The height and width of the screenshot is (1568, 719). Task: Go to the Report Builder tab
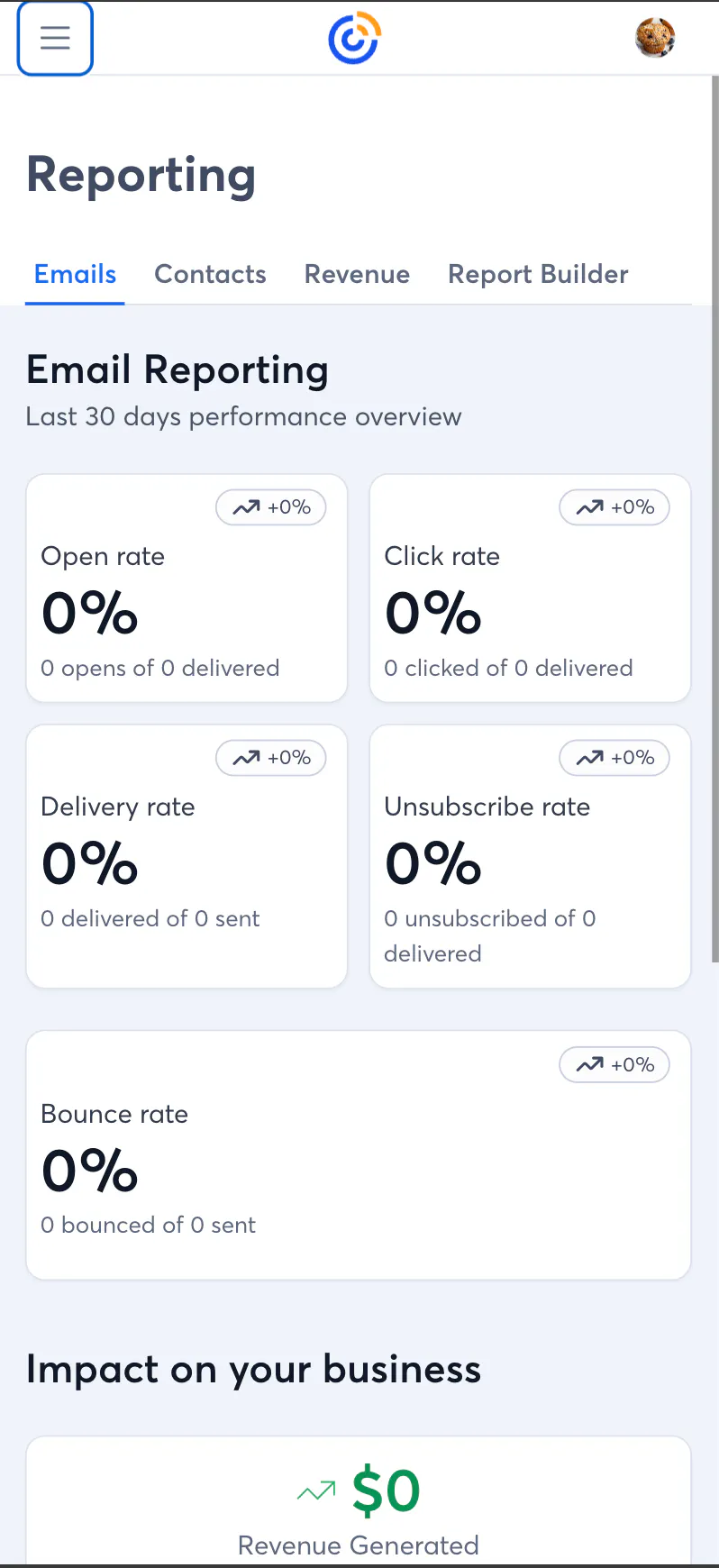538,275
